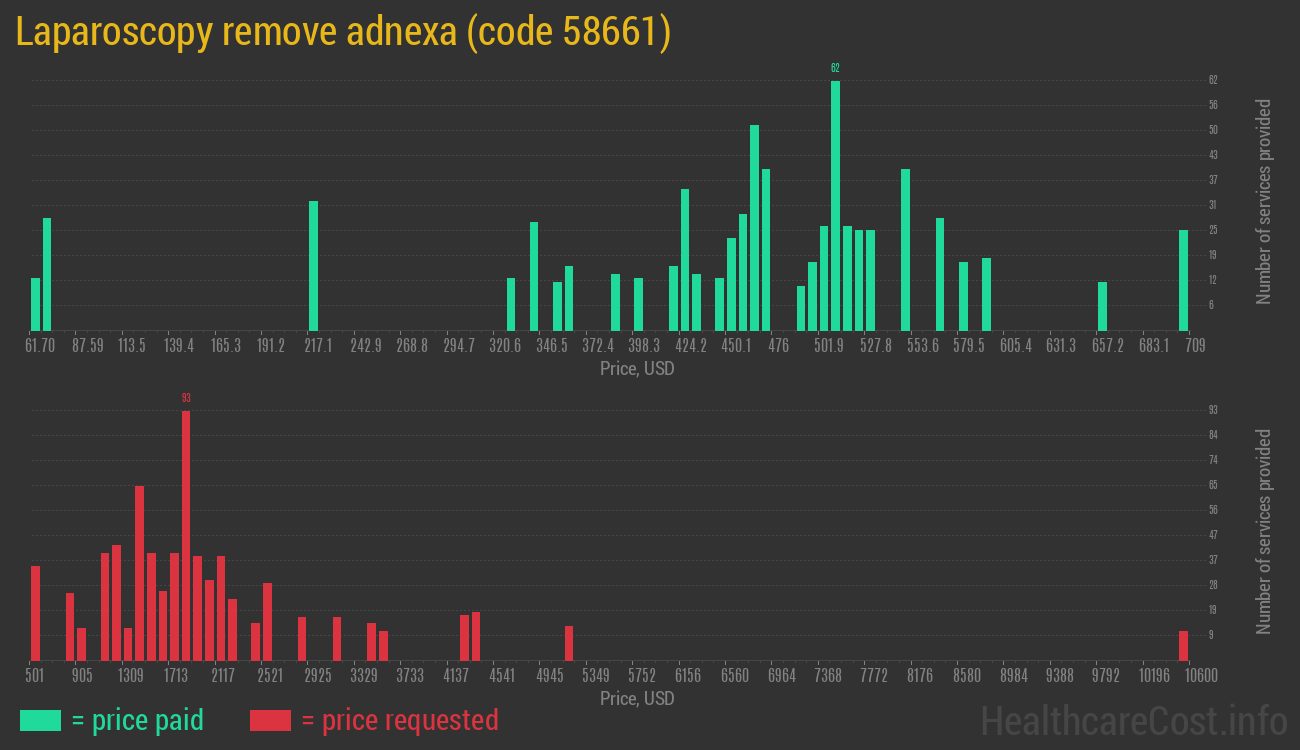Click the 'Price, USD' label under green chart
The image size is (1300, 750).
(x=637, y=369)
